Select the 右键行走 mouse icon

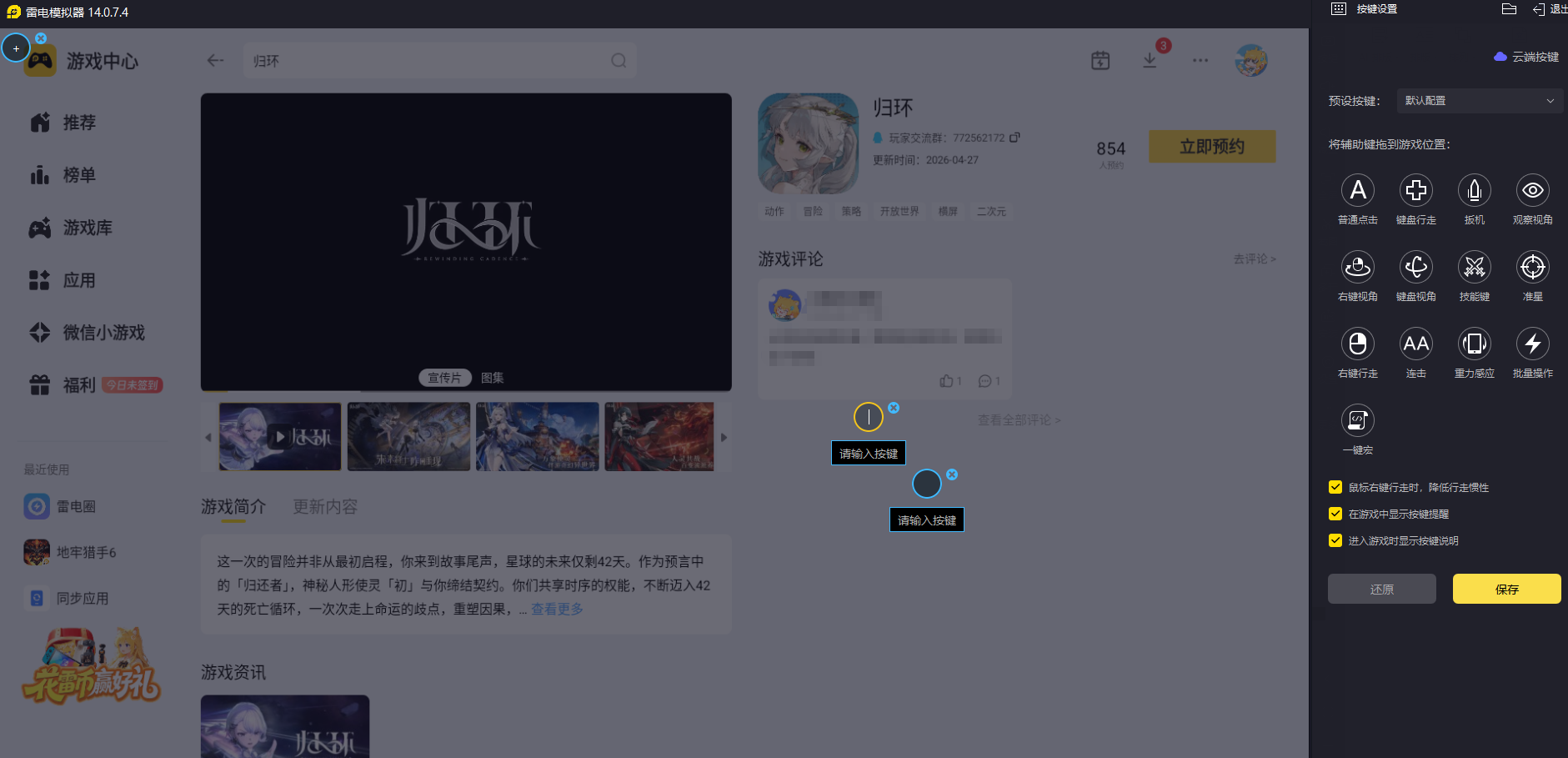1358,344
